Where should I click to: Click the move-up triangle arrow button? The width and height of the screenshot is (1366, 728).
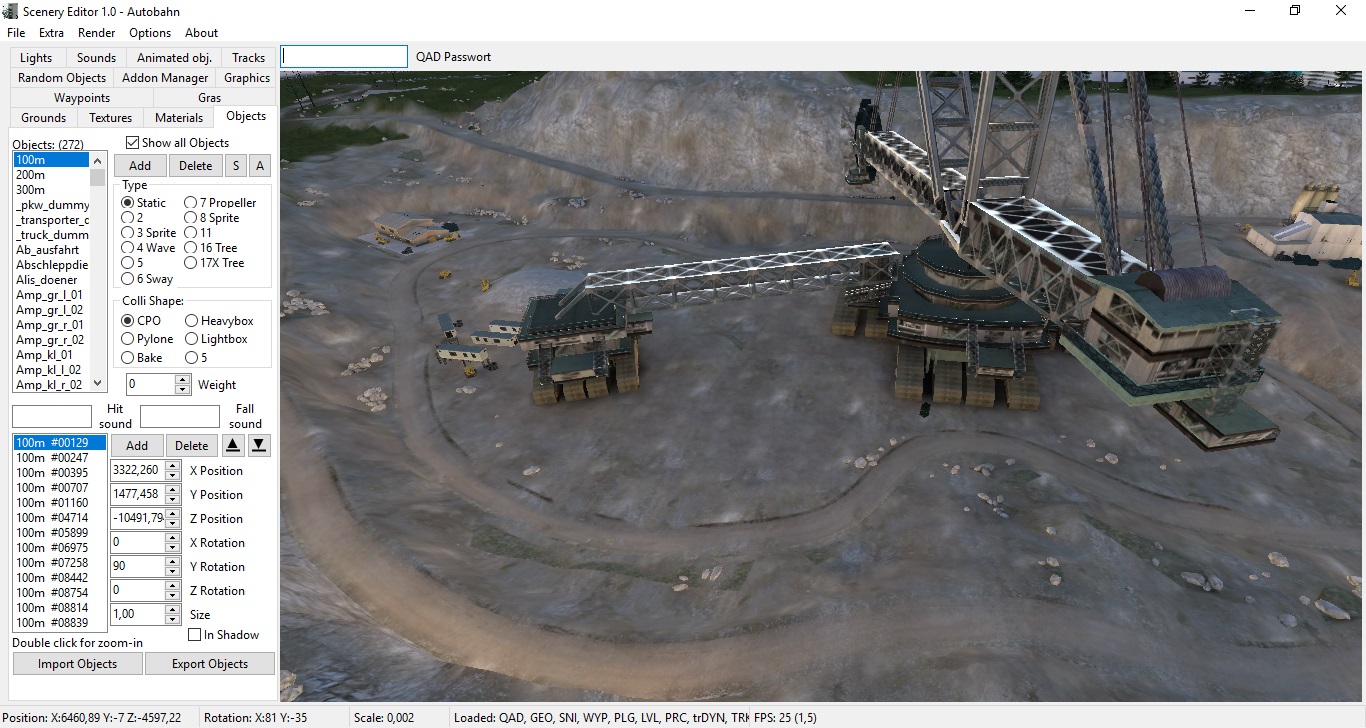pos(232,446)
